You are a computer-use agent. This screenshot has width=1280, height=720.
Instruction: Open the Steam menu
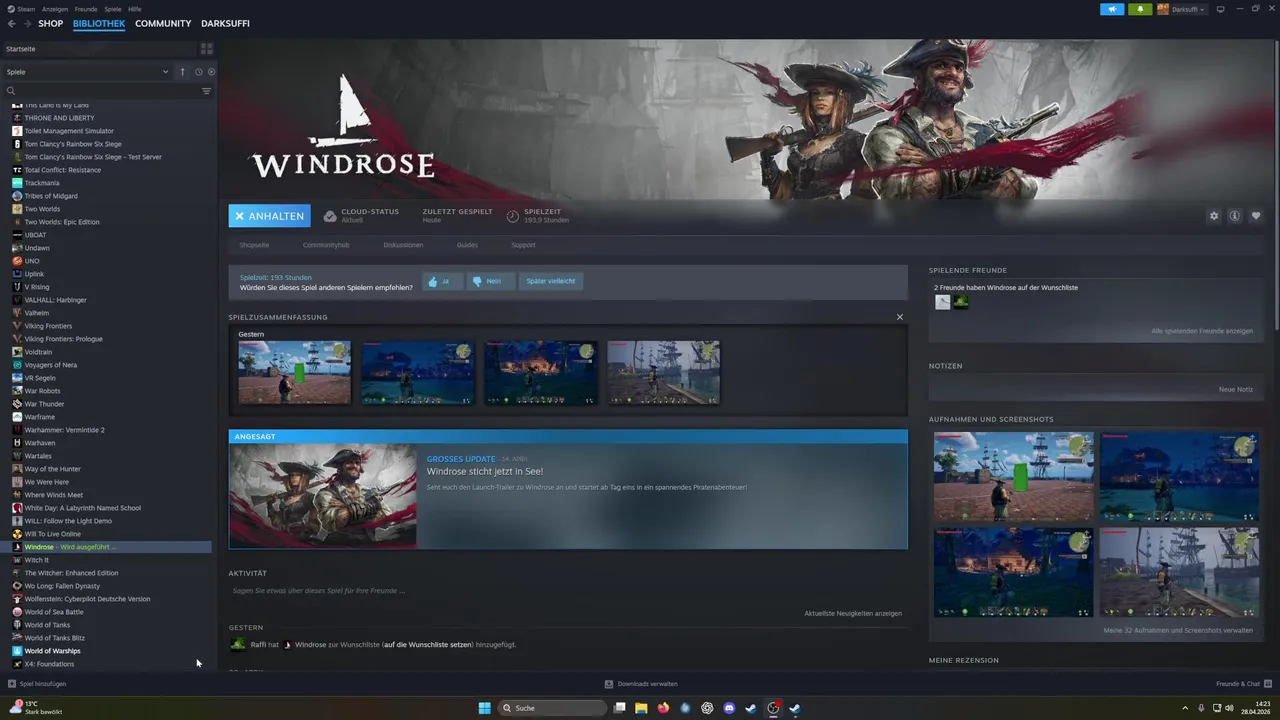pos(21,9)
